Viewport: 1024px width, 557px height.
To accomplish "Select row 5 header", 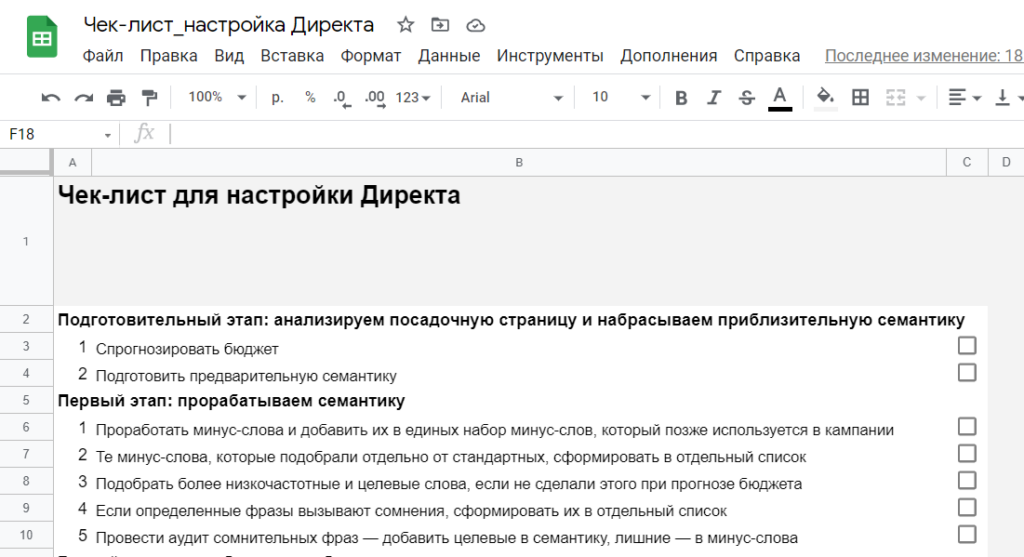I will point(26,400).
